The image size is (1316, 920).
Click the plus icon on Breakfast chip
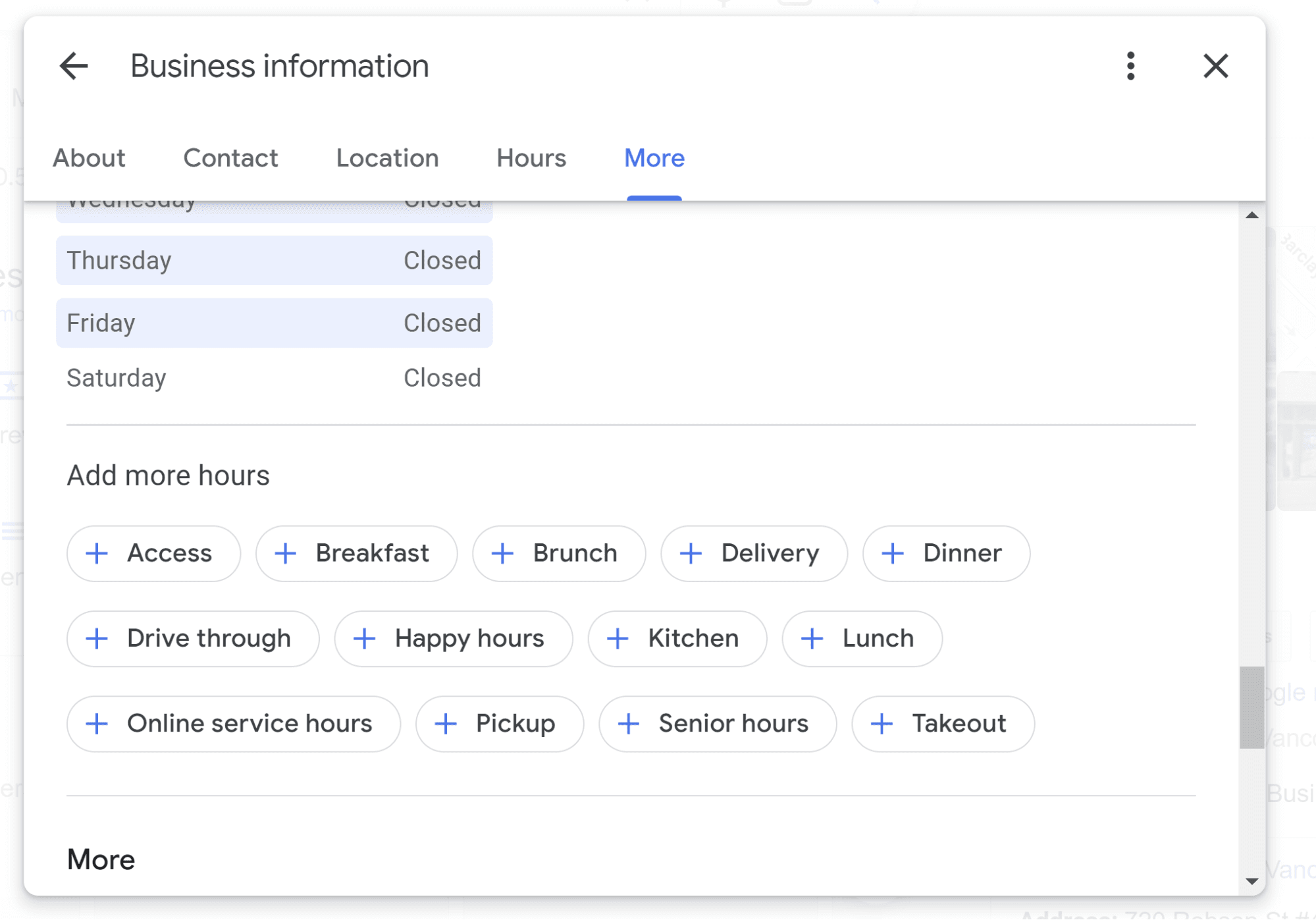[286, 553]
